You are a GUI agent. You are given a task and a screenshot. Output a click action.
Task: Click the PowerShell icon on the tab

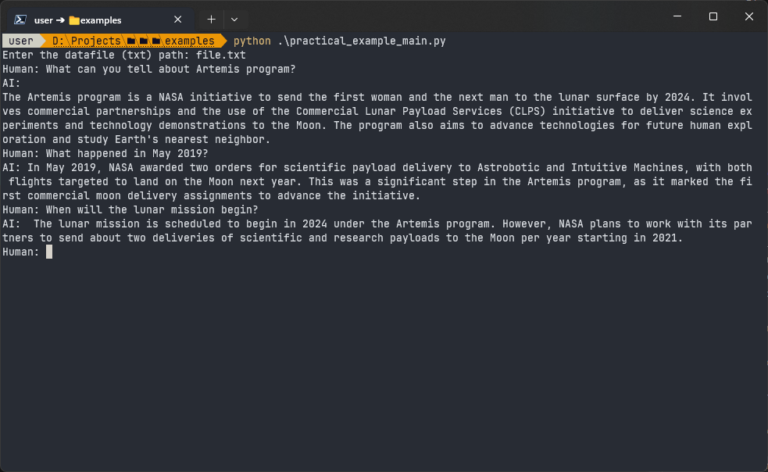point(19,19)
